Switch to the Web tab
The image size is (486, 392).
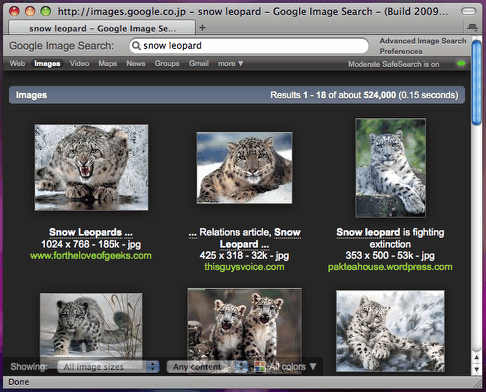(17, 63)
